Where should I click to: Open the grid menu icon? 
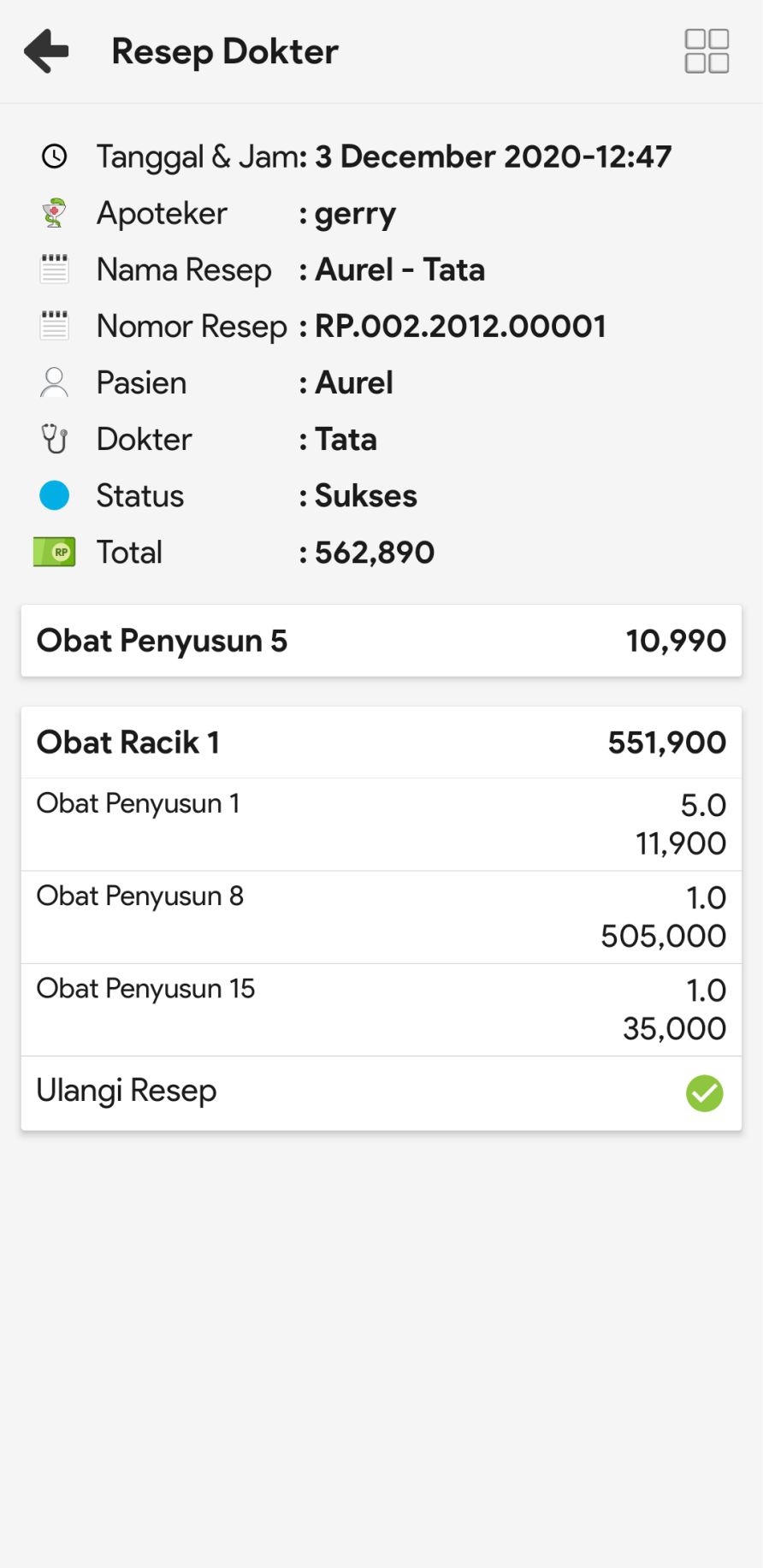(x=707, y=51)
